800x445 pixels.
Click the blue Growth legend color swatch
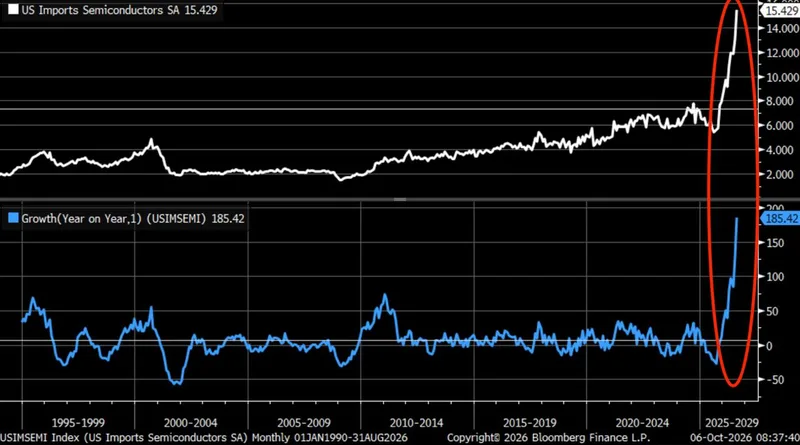[x=13, y=218]
